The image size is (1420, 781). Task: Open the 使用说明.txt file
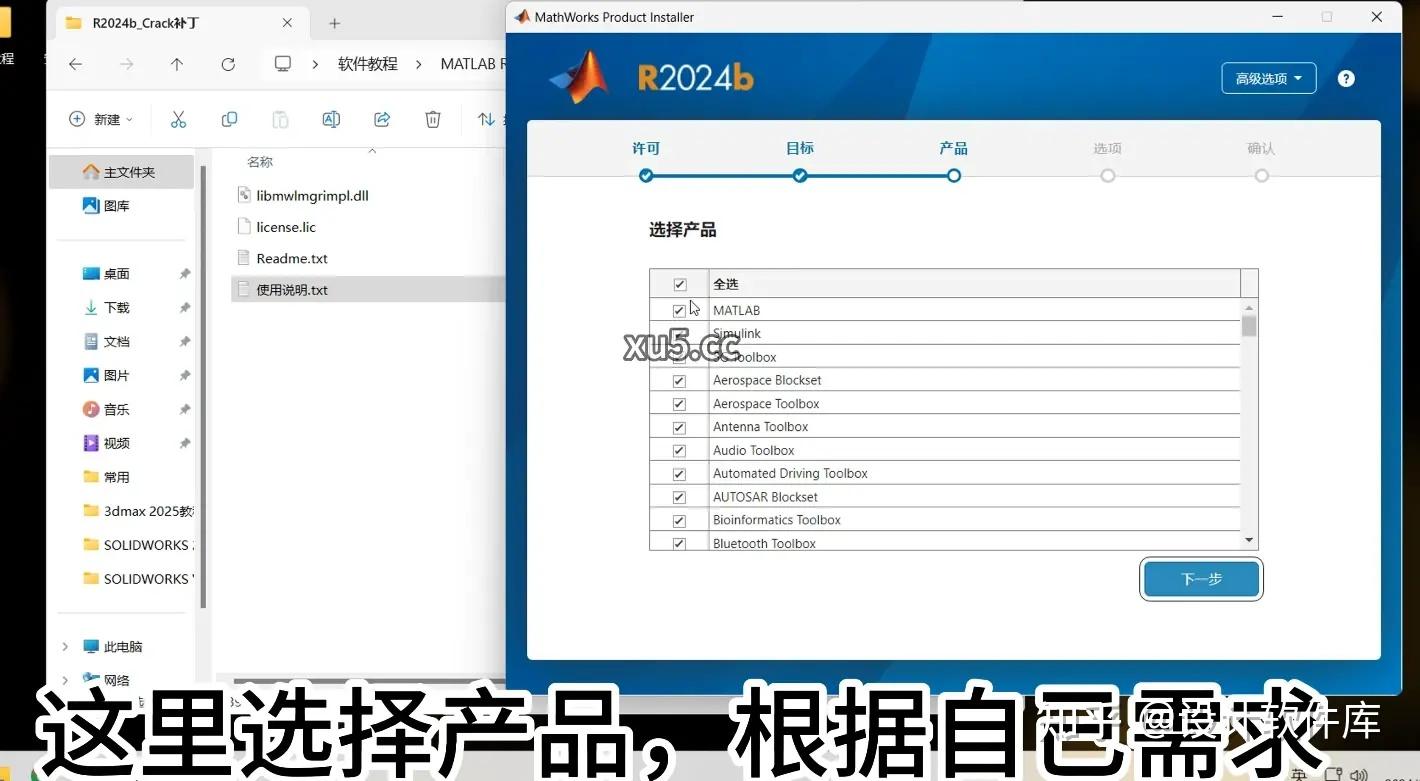pos(291,289)
